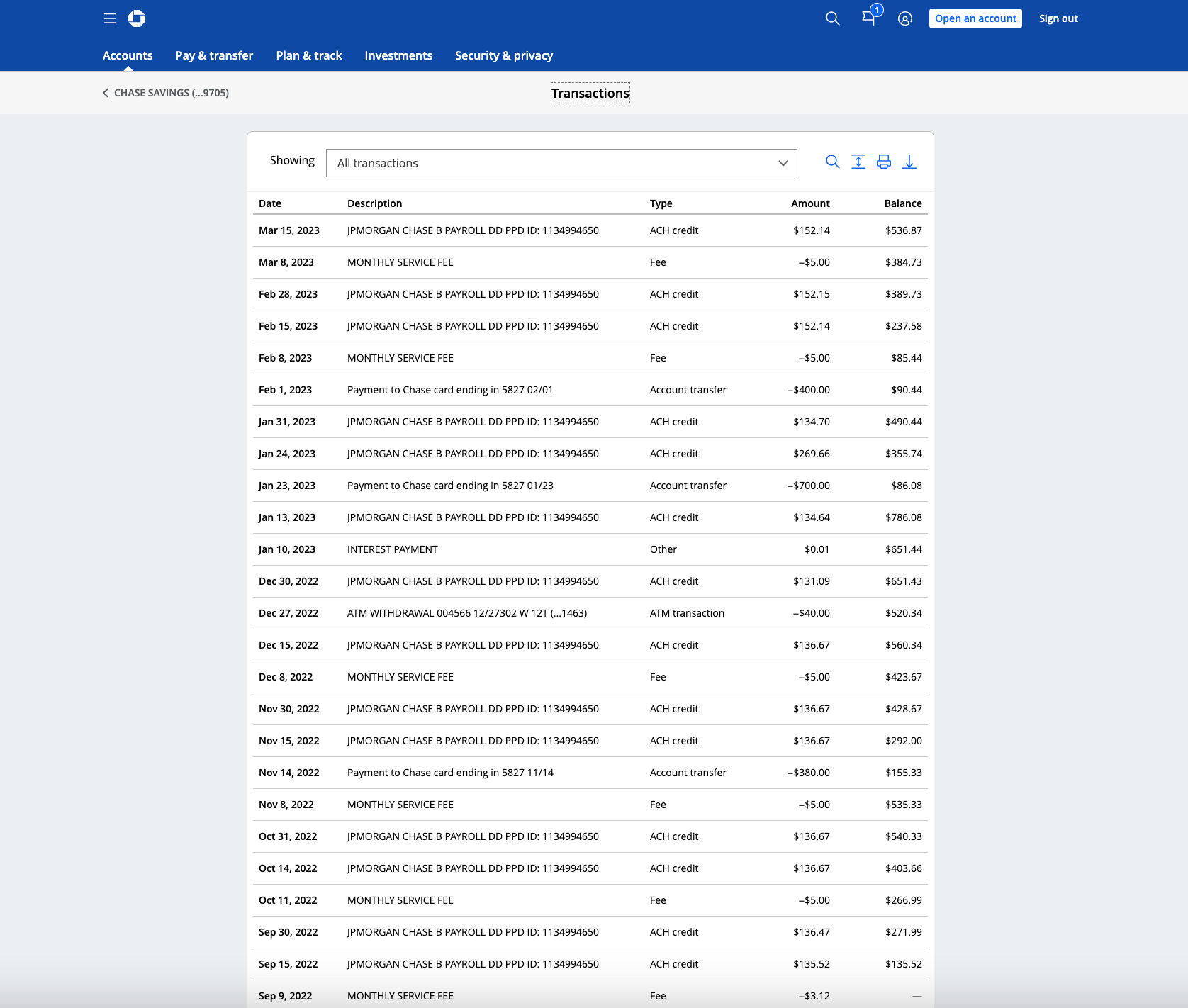Click the collapse rows icon in the toolbar
The image size is (1188, 1008).
pos(858,162)
